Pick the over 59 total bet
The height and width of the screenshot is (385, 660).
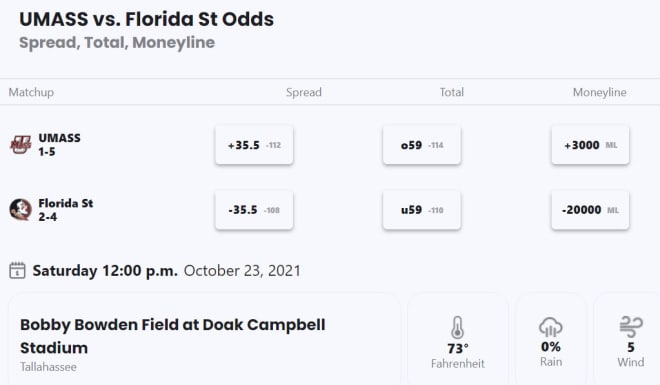coord(422,145)
